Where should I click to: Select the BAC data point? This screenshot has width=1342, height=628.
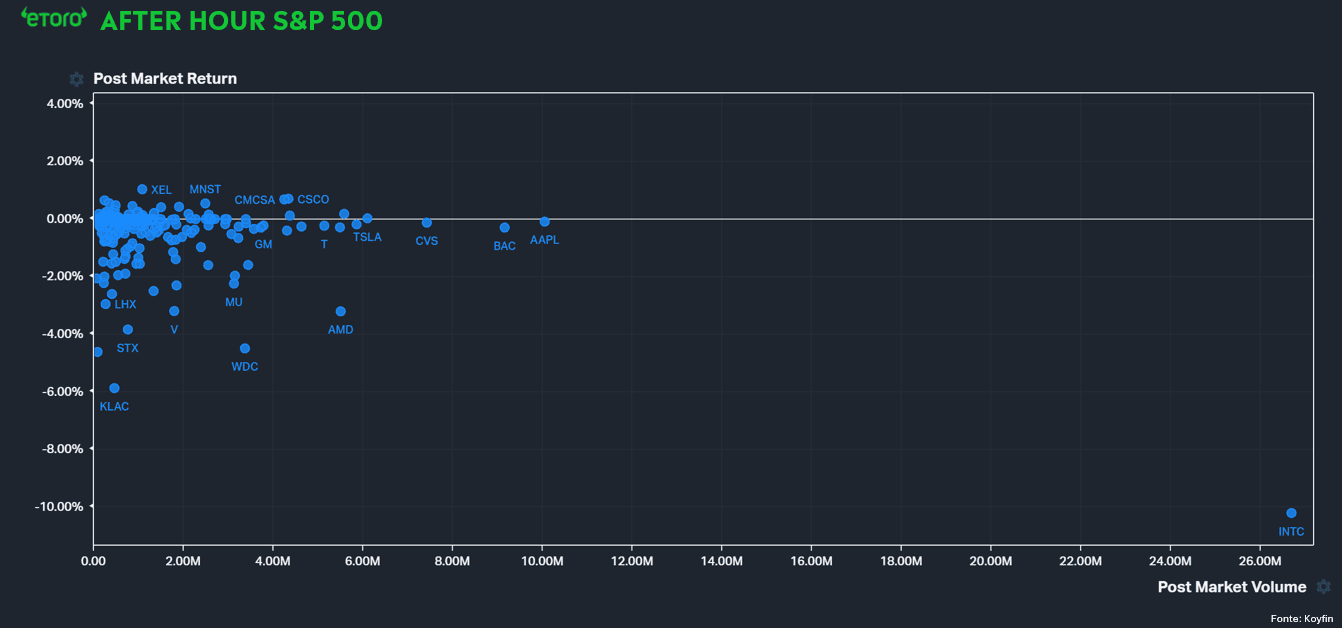[x=505, y=228]
